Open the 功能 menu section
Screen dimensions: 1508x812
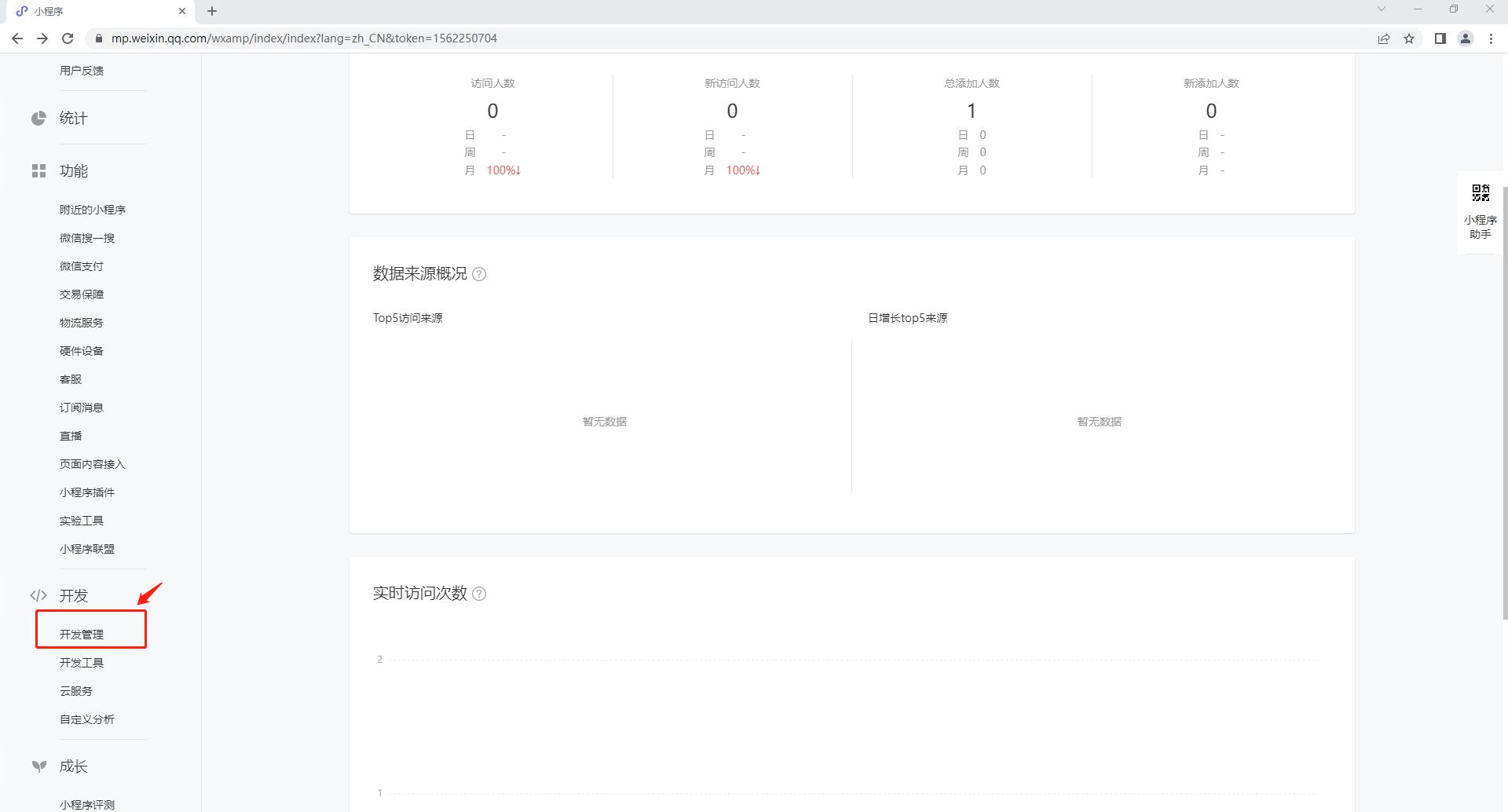(x=74, y=170)
